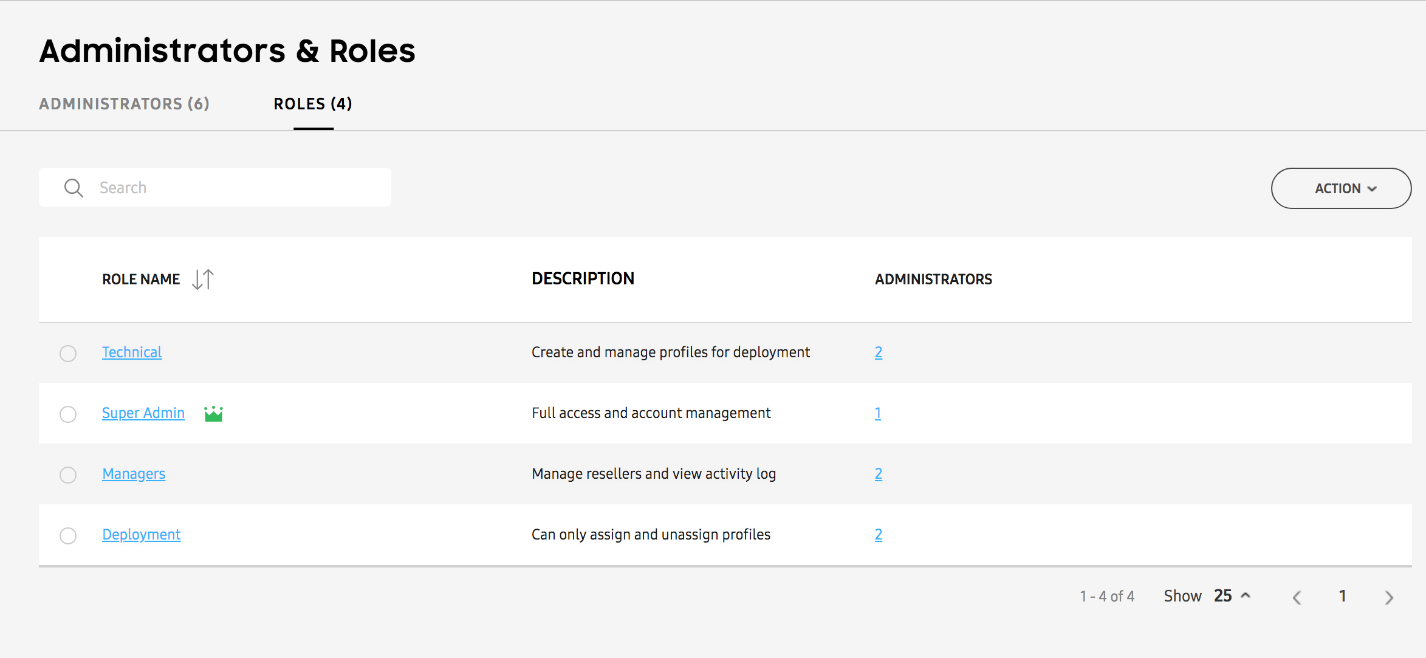The width and height of the screenshot is (1426, 658).
Task: Click the green crown icon beside Super Admin
Action: (x=213, y=413)
